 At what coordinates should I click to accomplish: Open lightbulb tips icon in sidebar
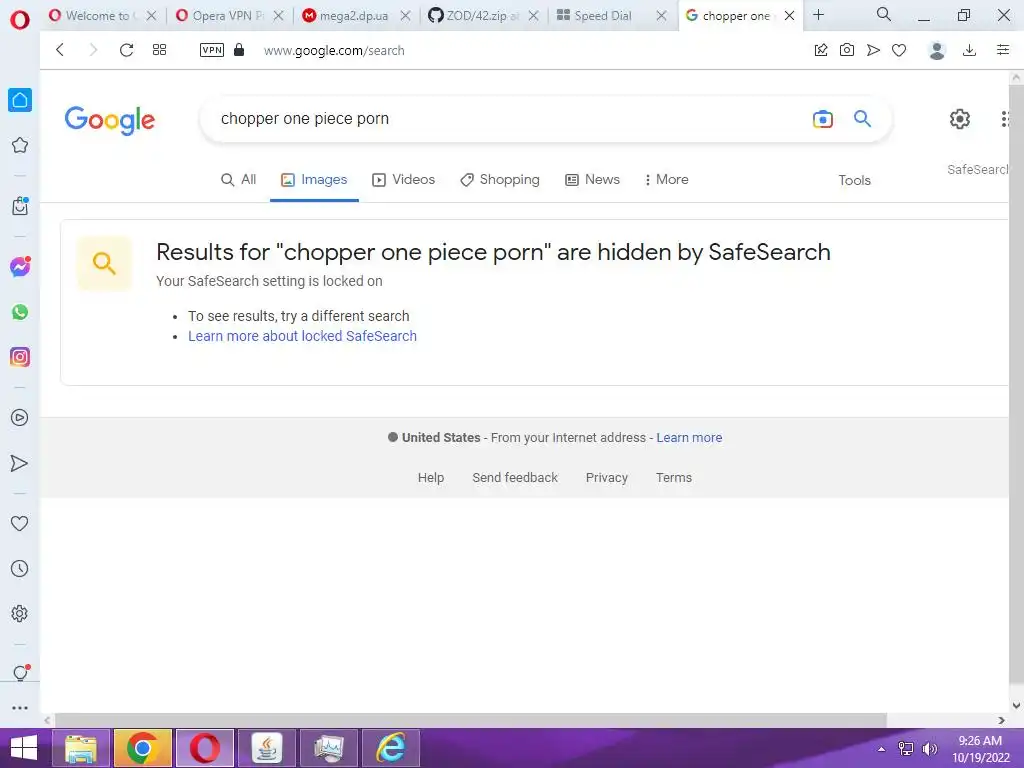(x=20, y=673)
